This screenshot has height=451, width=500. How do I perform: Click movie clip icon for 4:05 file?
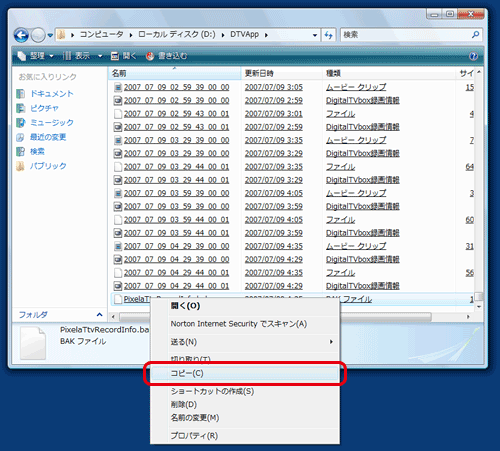point(118,193)
